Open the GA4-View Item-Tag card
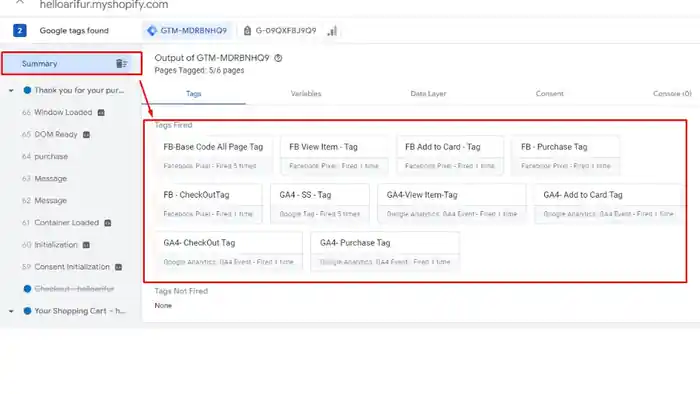This screenshot has width=700, height=394. coord(452,203)
